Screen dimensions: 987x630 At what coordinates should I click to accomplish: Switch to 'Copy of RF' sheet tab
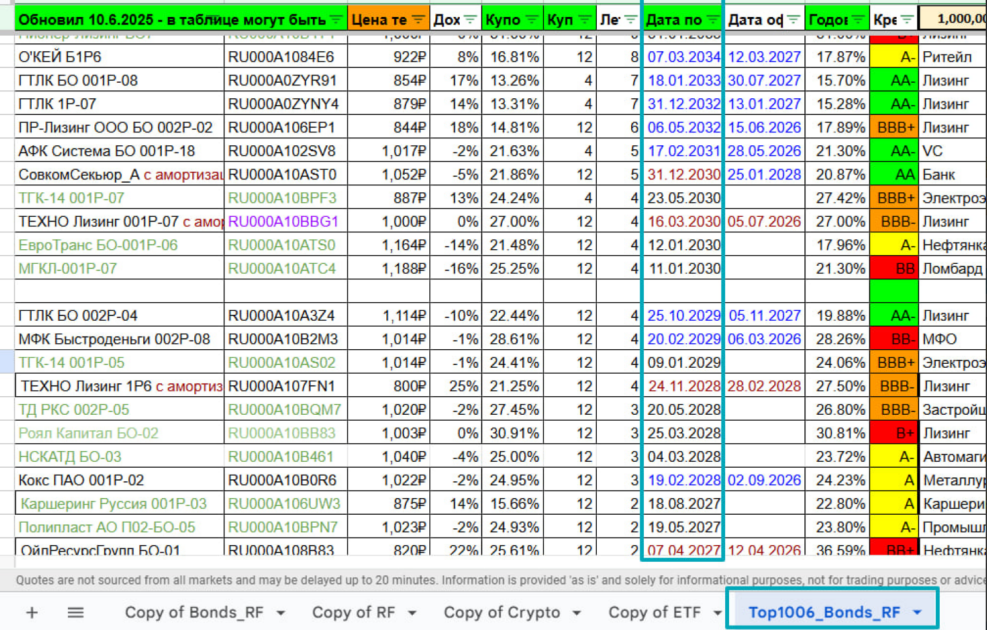354,612
